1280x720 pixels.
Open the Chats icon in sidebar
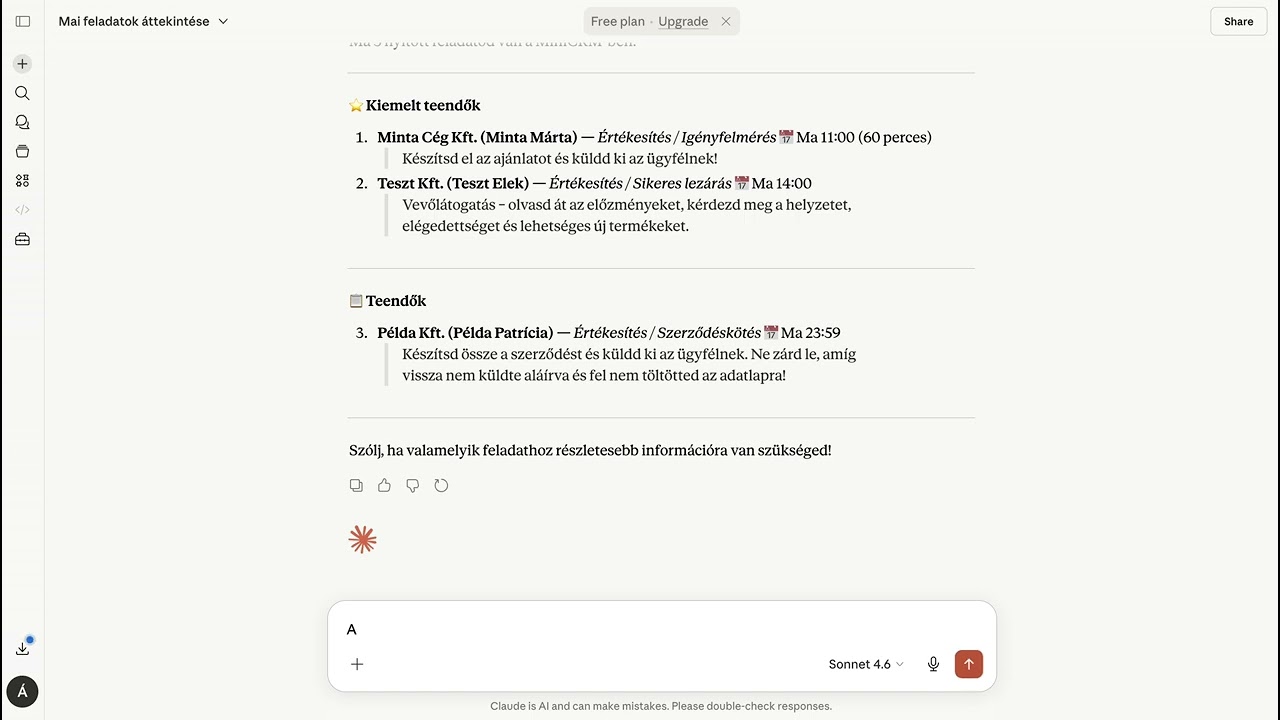pyautogui.click(x=22, y=122)
